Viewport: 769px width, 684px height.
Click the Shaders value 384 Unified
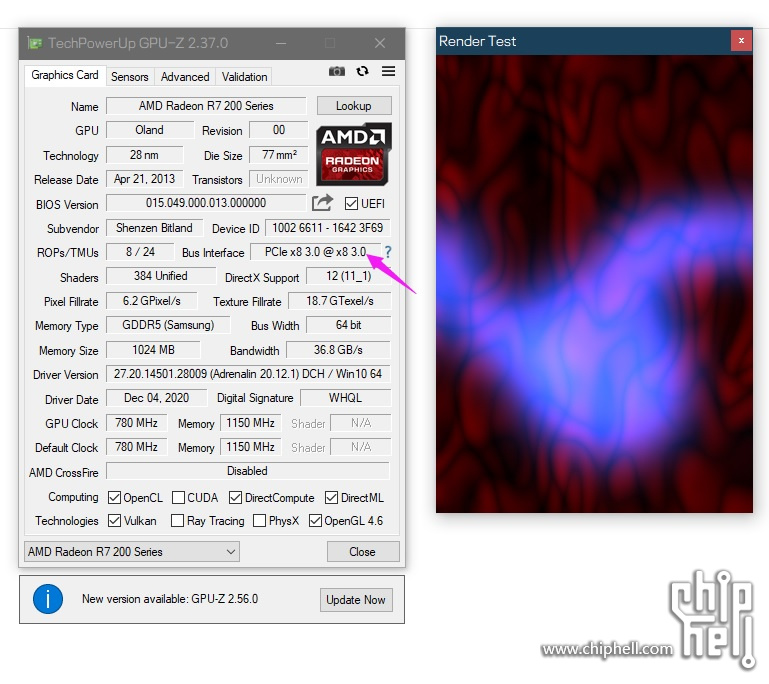click(x=161, y=276)
